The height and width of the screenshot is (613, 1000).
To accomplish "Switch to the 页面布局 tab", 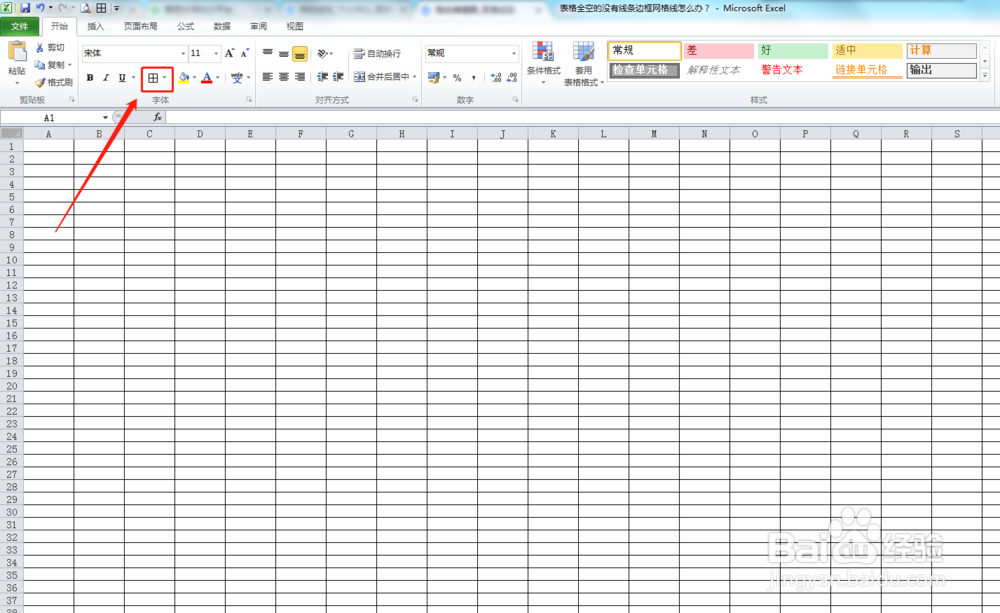I will (140, 26).
